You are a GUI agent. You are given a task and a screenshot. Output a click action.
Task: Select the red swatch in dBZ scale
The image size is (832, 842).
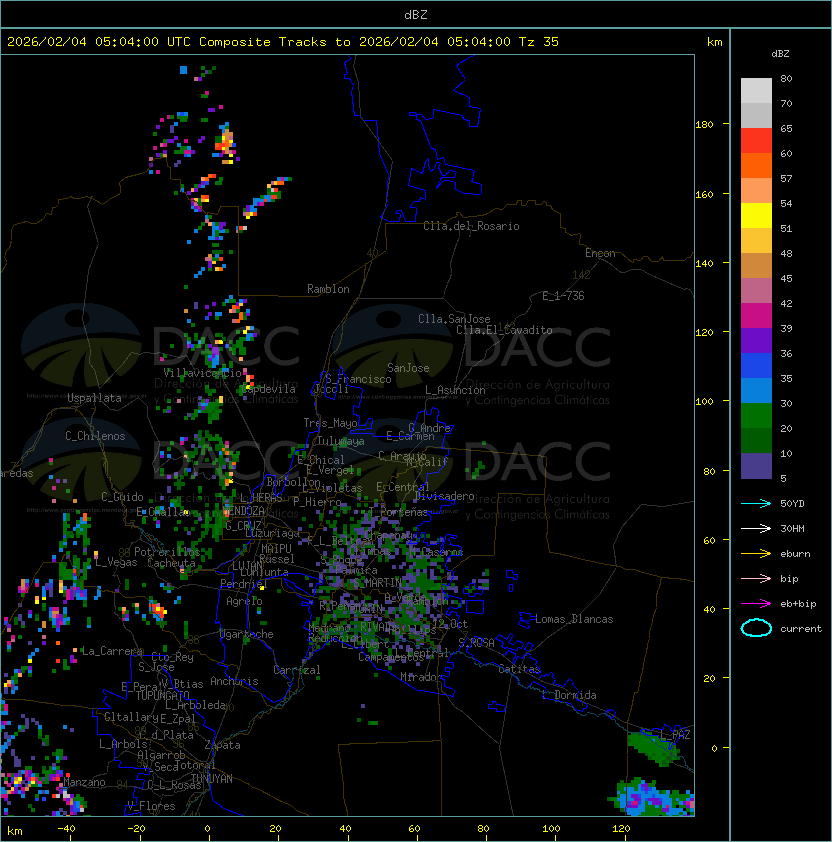click(756, 141)
